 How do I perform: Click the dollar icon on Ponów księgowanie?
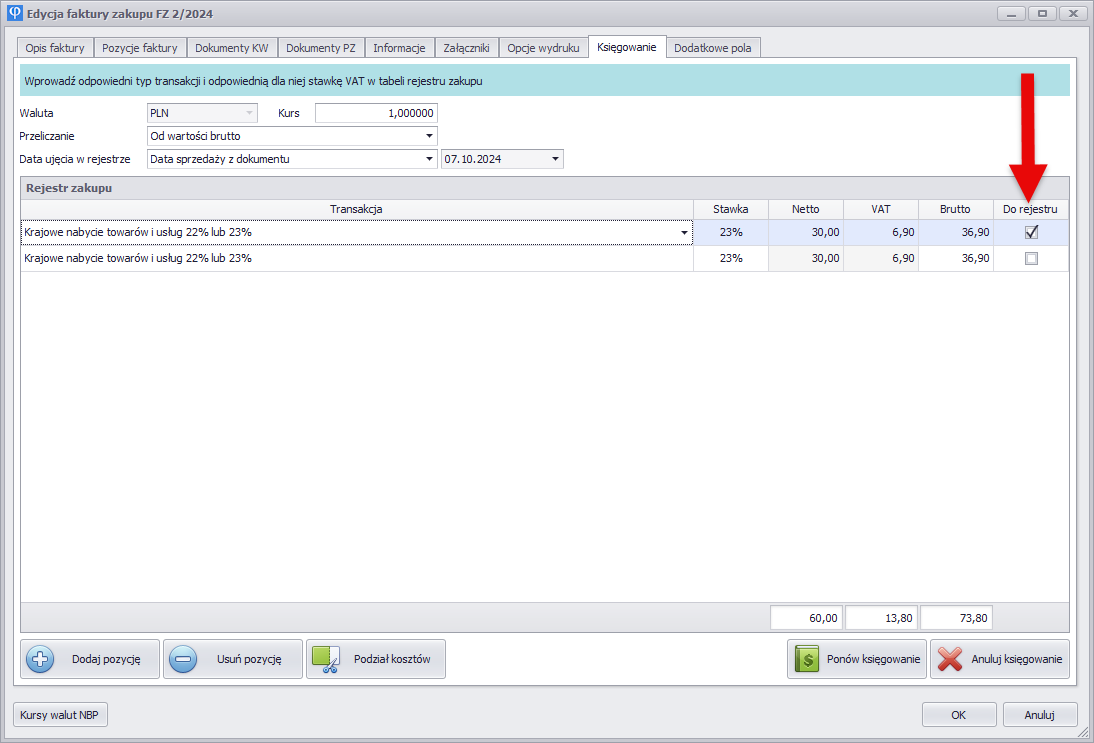(x=807, y=660)
